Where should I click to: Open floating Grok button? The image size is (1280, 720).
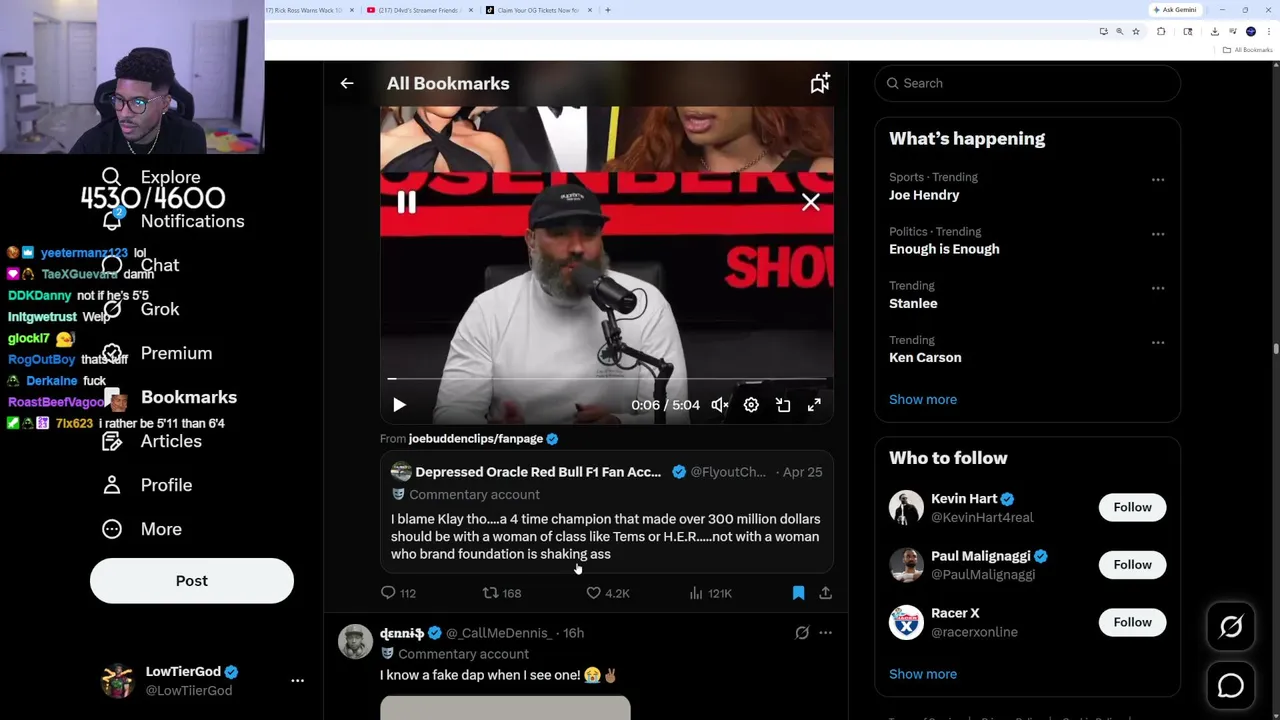(x=1231, y=627)
